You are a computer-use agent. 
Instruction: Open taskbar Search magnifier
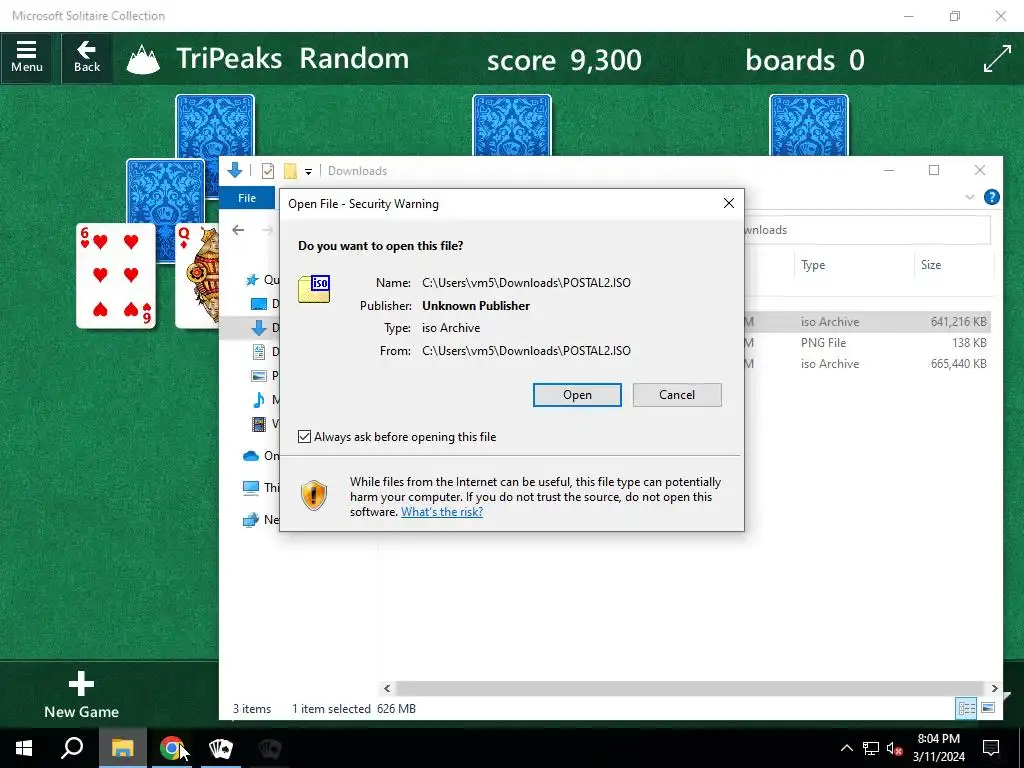(72, 748)
